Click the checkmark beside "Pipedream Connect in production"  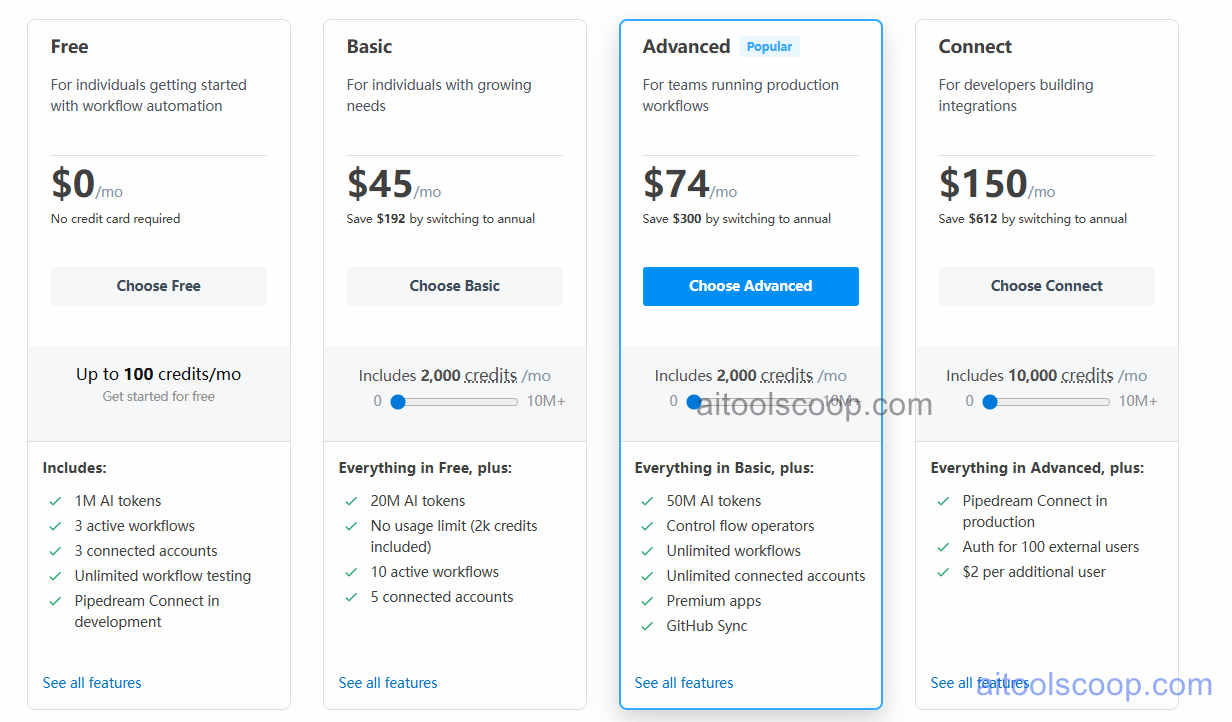942,501
